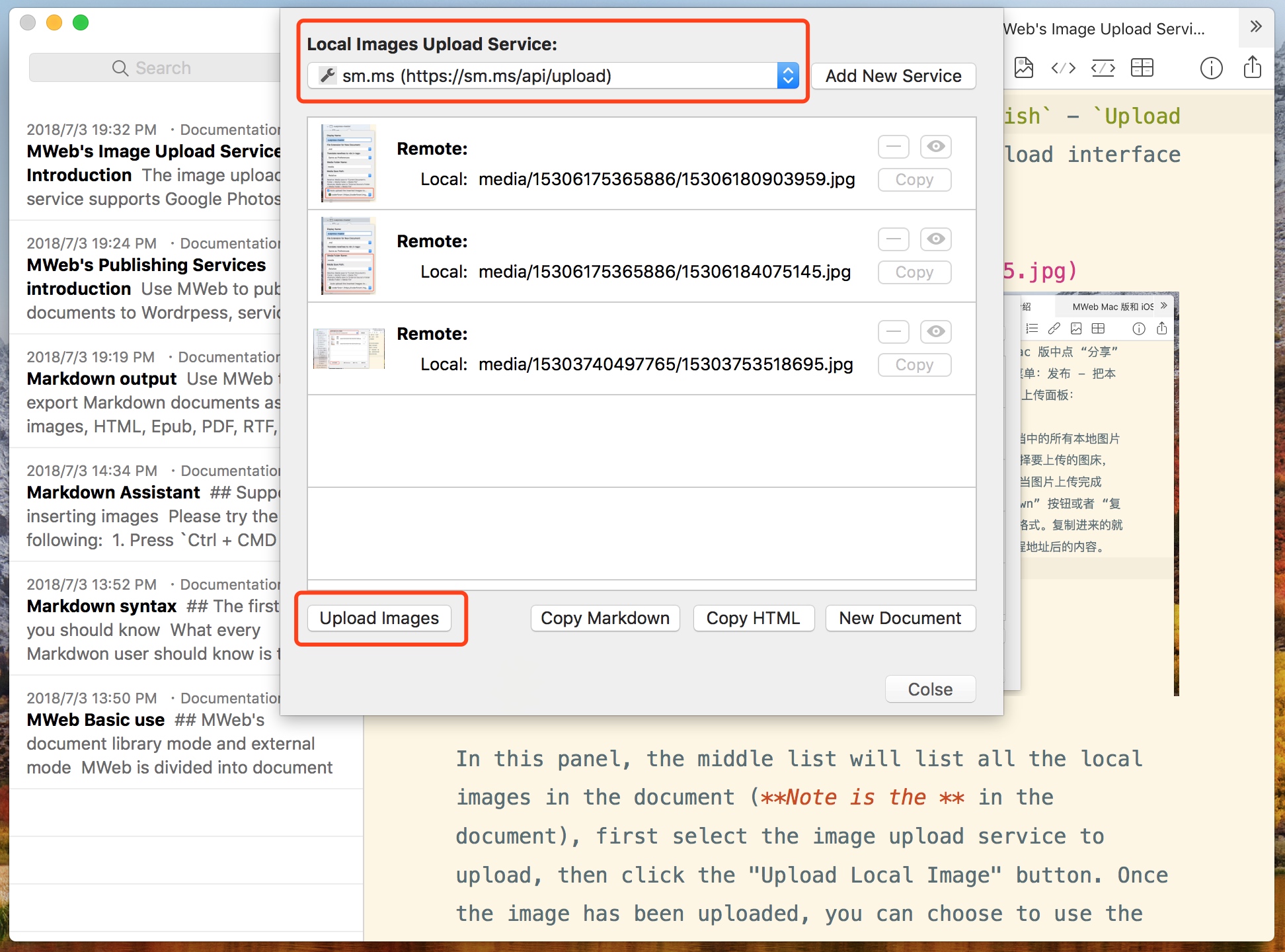Expand the overflow chevron in title bar
This screenshot has height=952, width=1285.
click(1255, 26)
